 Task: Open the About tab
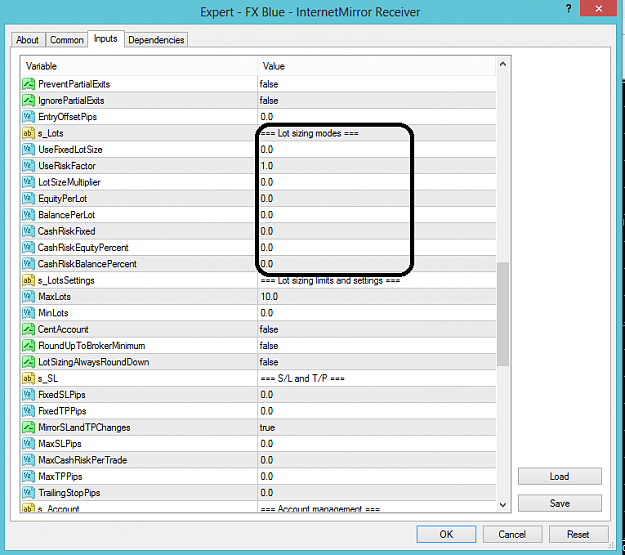28,40
